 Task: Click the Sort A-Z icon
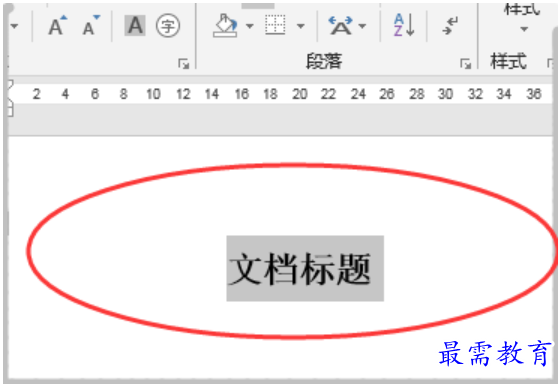tap(404, 25)
